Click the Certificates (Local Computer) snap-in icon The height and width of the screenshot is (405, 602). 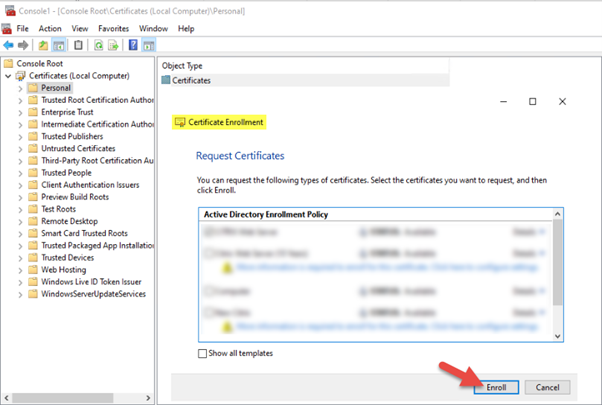[20, 76]
